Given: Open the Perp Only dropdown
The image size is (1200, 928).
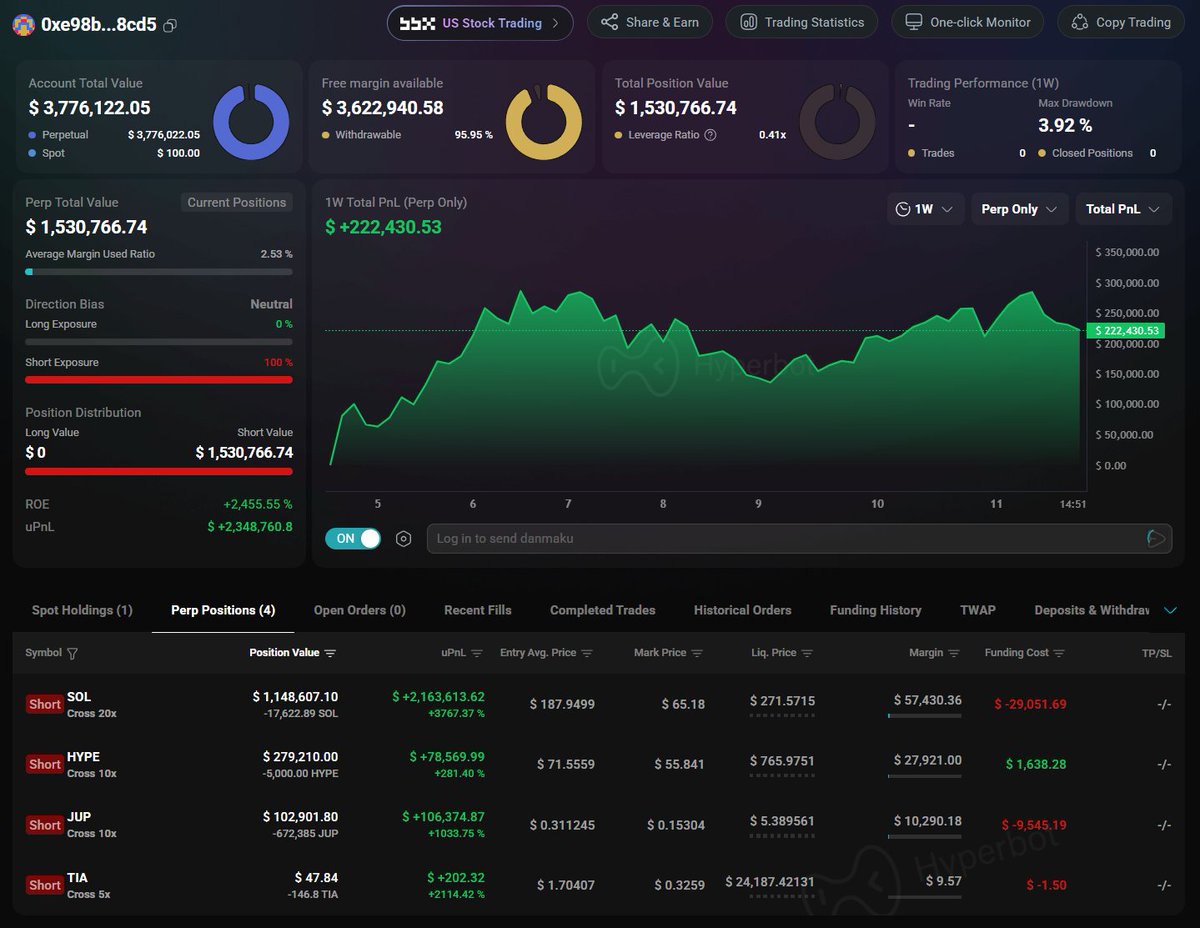Looking at the screenshot, I should [x=1019, y=209].
